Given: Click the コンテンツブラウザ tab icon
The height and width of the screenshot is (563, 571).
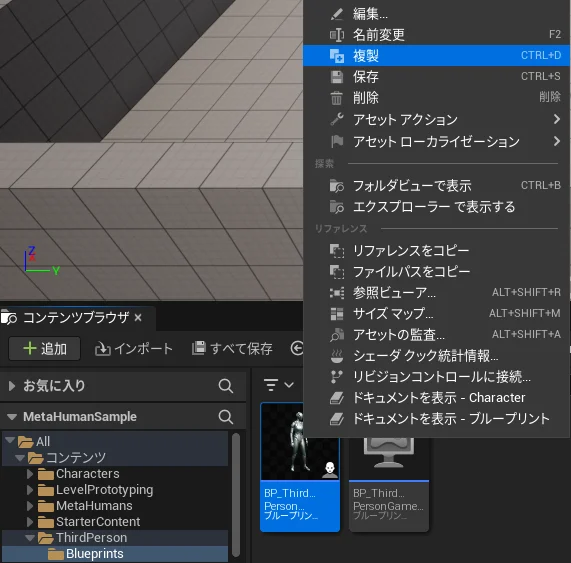Looking at the screenshot, I should pos(9,318).
